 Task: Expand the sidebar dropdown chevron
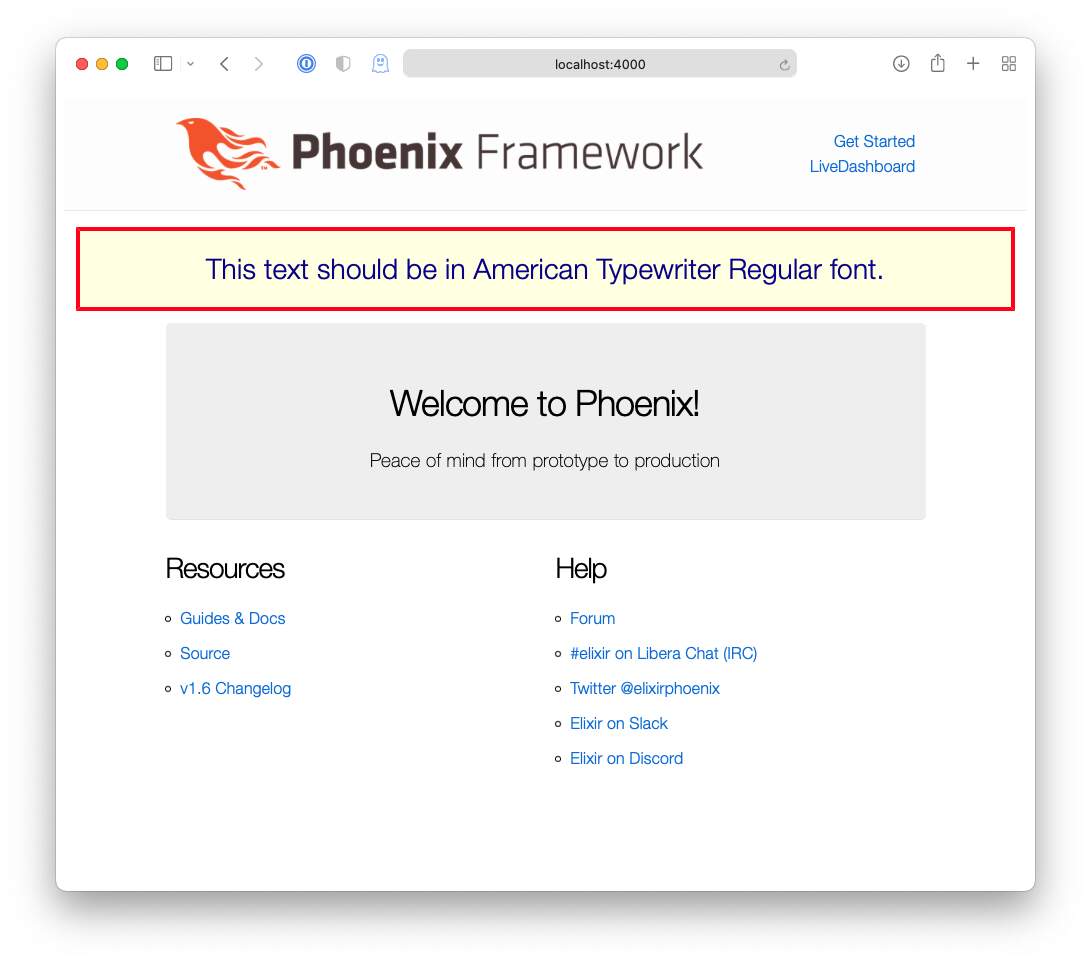click(190, 64)
